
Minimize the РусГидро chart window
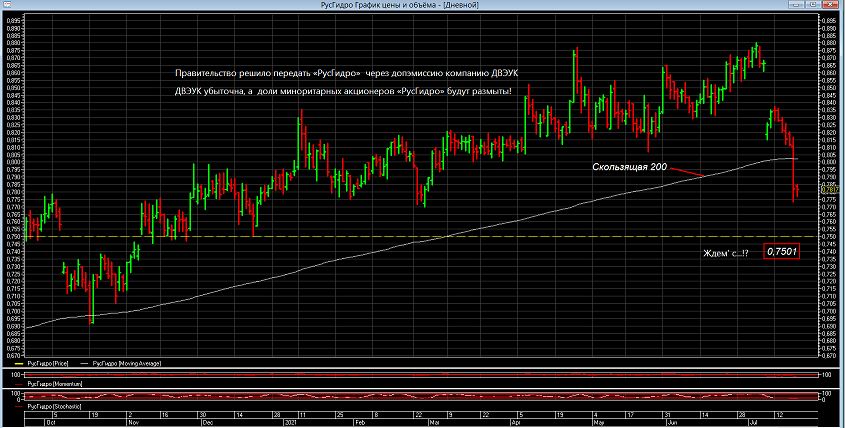[x=798, y=4]
